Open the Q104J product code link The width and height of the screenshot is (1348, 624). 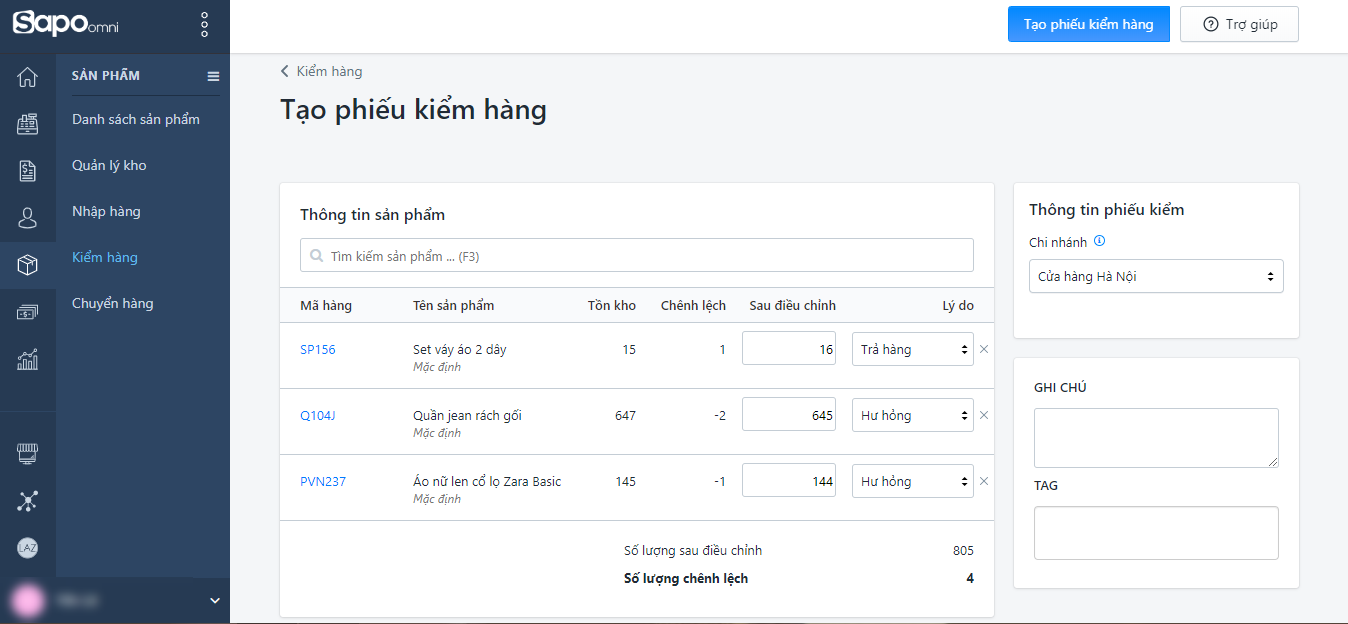pos(318,416)
